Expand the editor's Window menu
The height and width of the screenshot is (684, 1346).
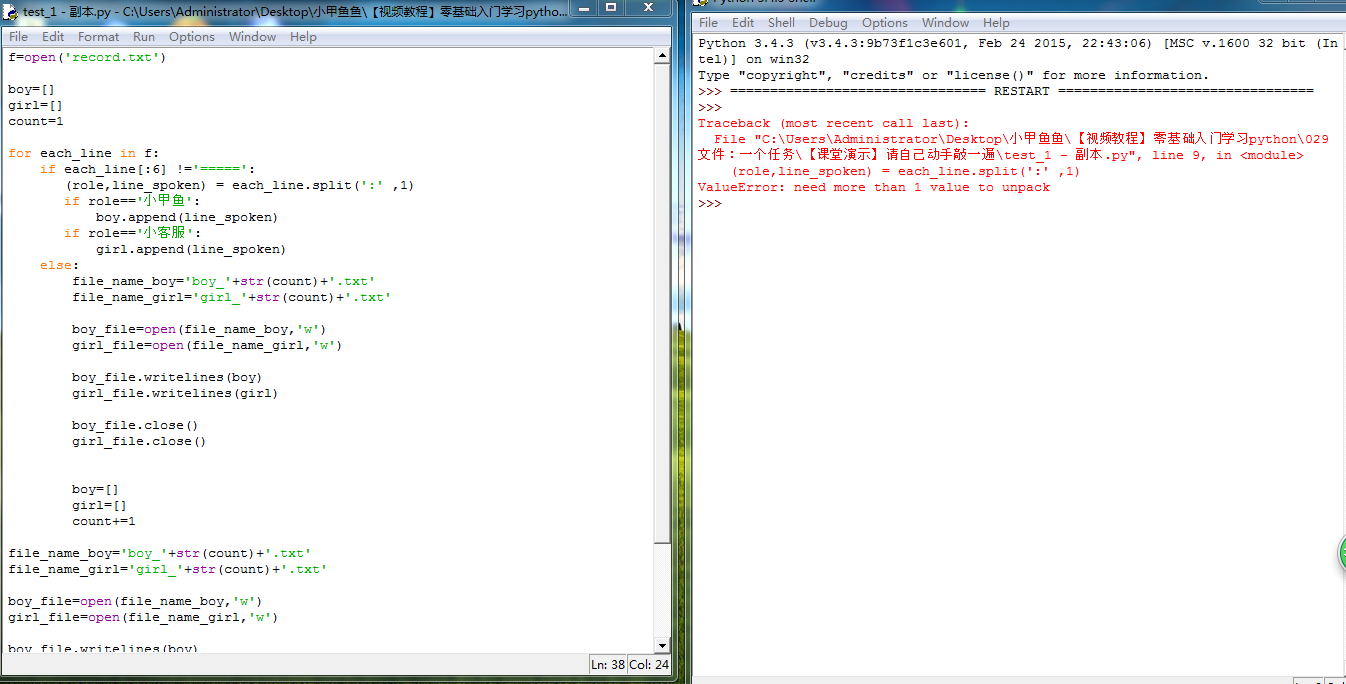click(x=252, y=37)
